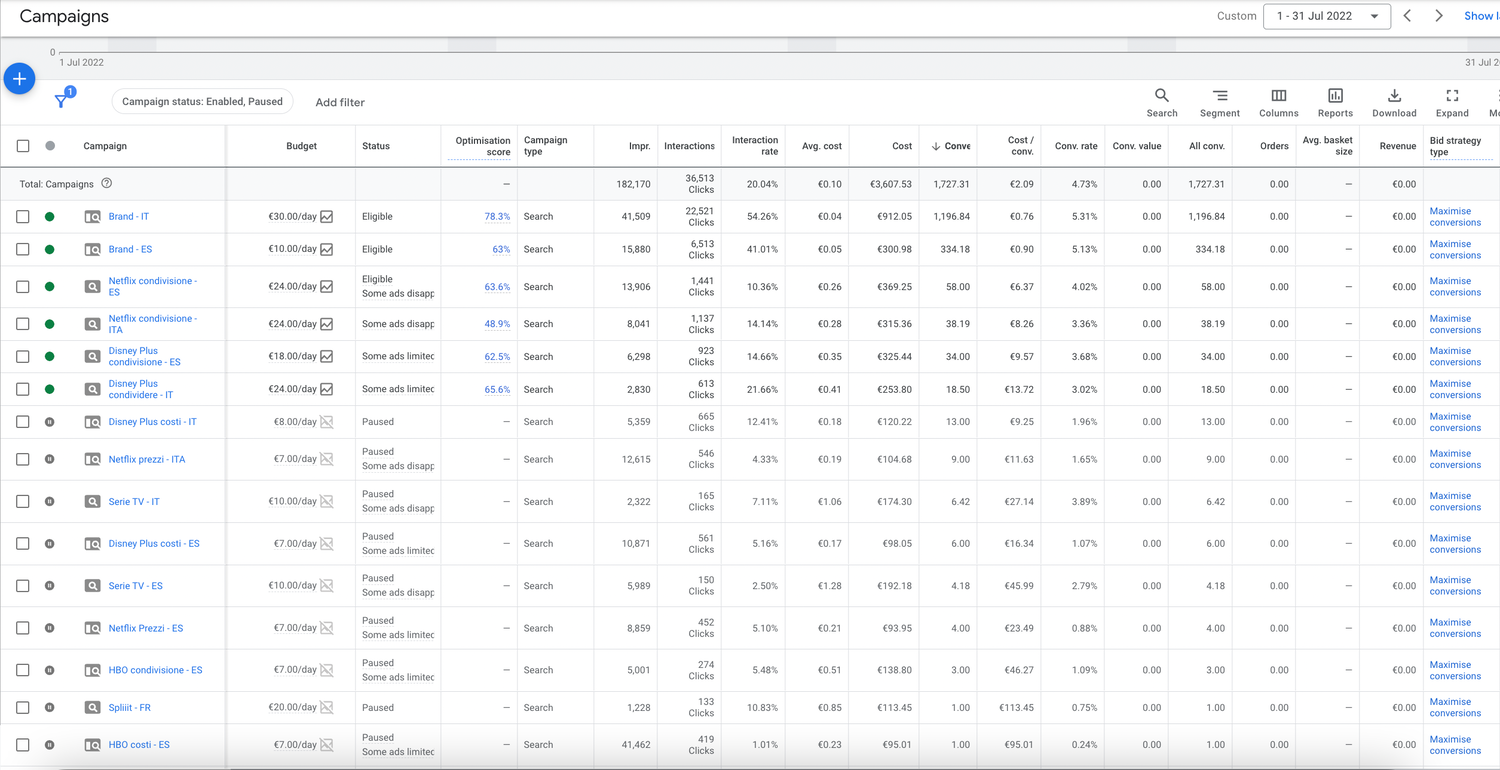Open the Columns tool
The height and width of the screenshot is (770, 1500).
coord(1279,102)
